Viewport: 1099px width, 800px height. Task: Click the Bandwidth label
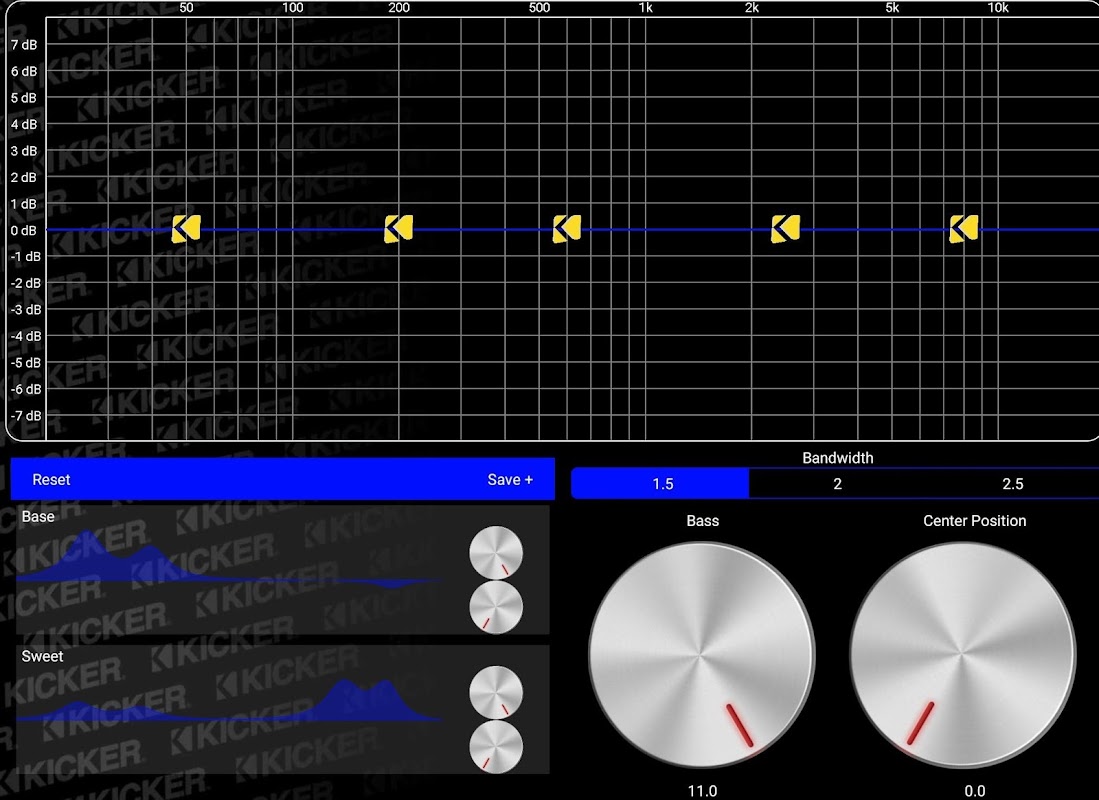838,458
